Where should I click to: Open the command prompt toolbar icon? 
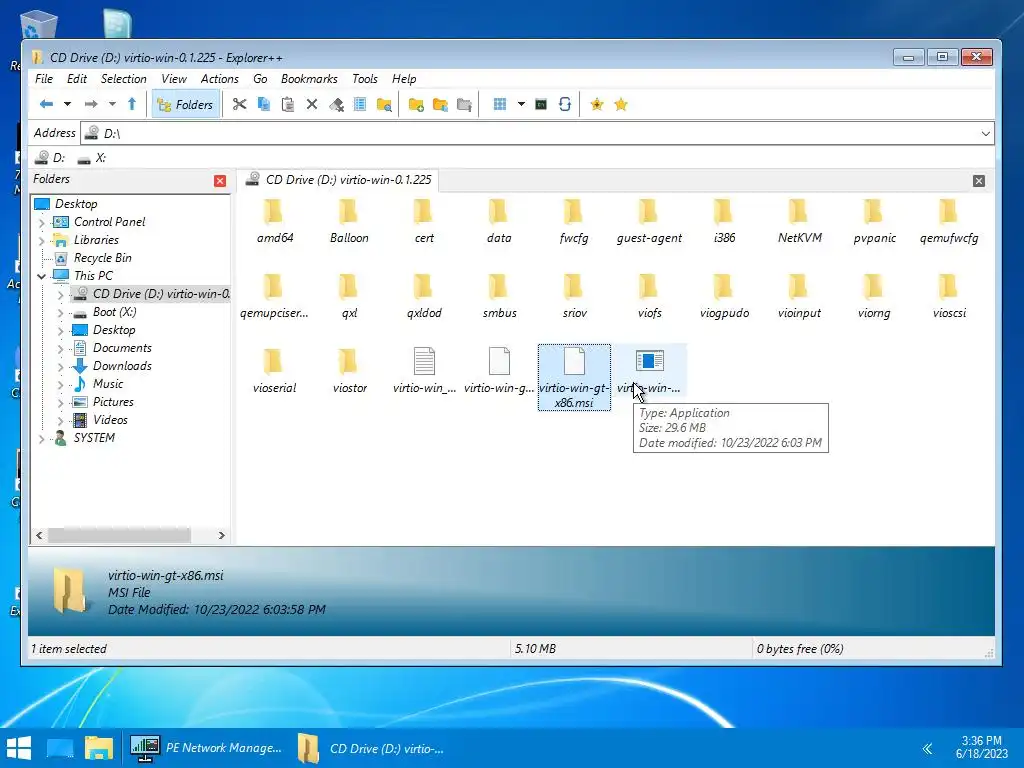[541, 104]
